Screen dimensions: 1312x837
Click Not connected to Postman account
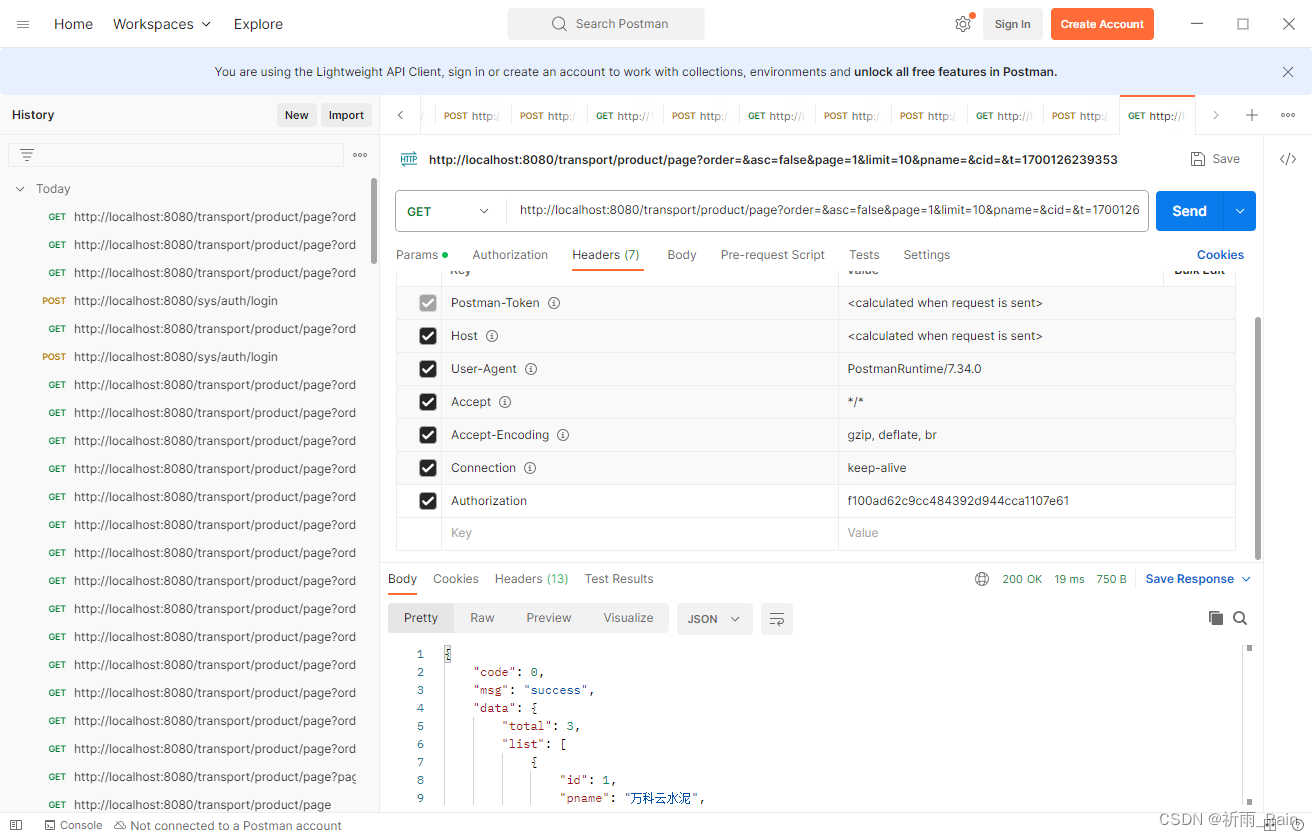pyautogui.click(x=228, y=825)
